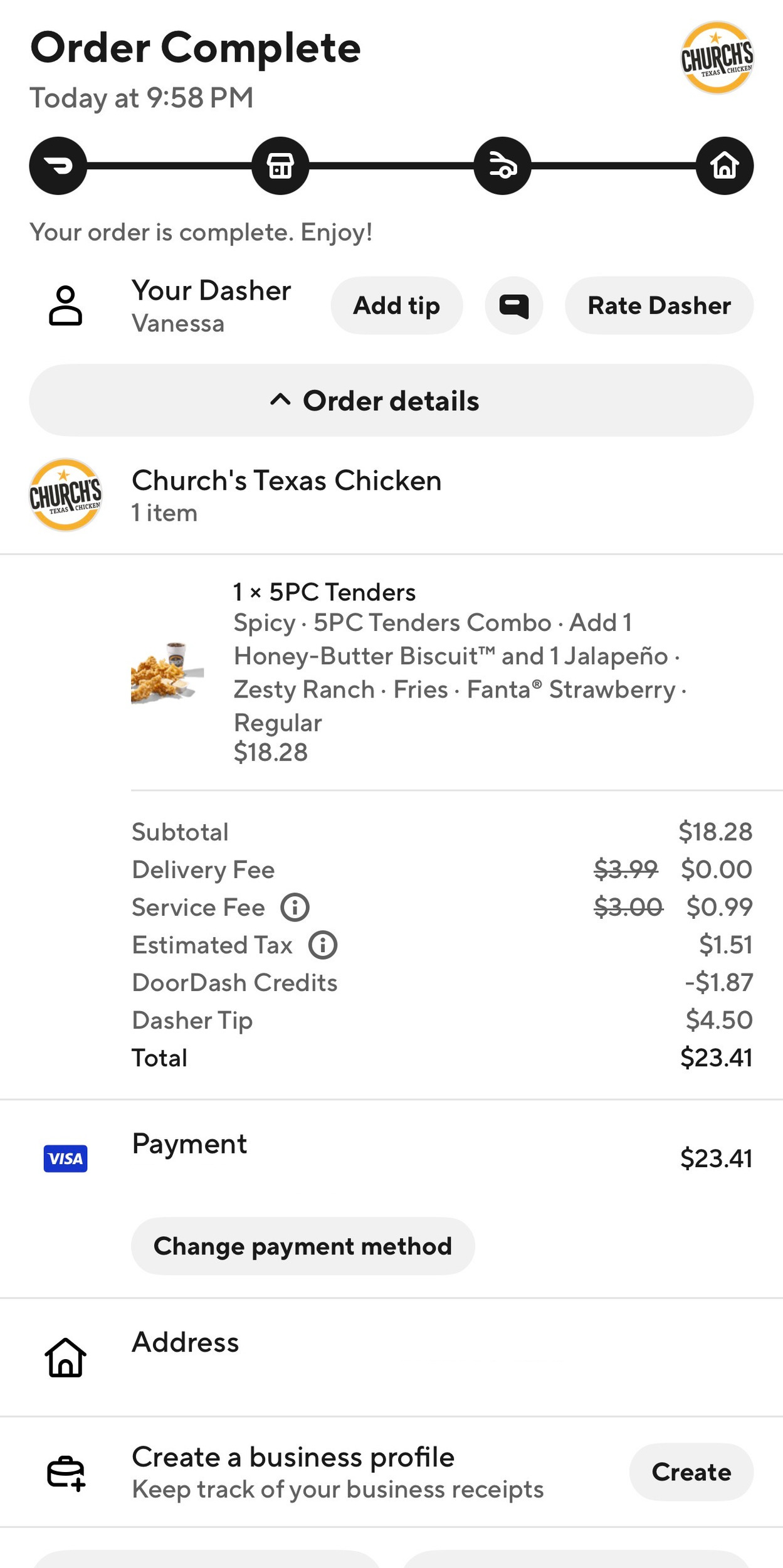The height and width of the screenshot is (1568, 783).
Task: Click the DoorDash order-placed progress icon
Action: coord(58,166)
